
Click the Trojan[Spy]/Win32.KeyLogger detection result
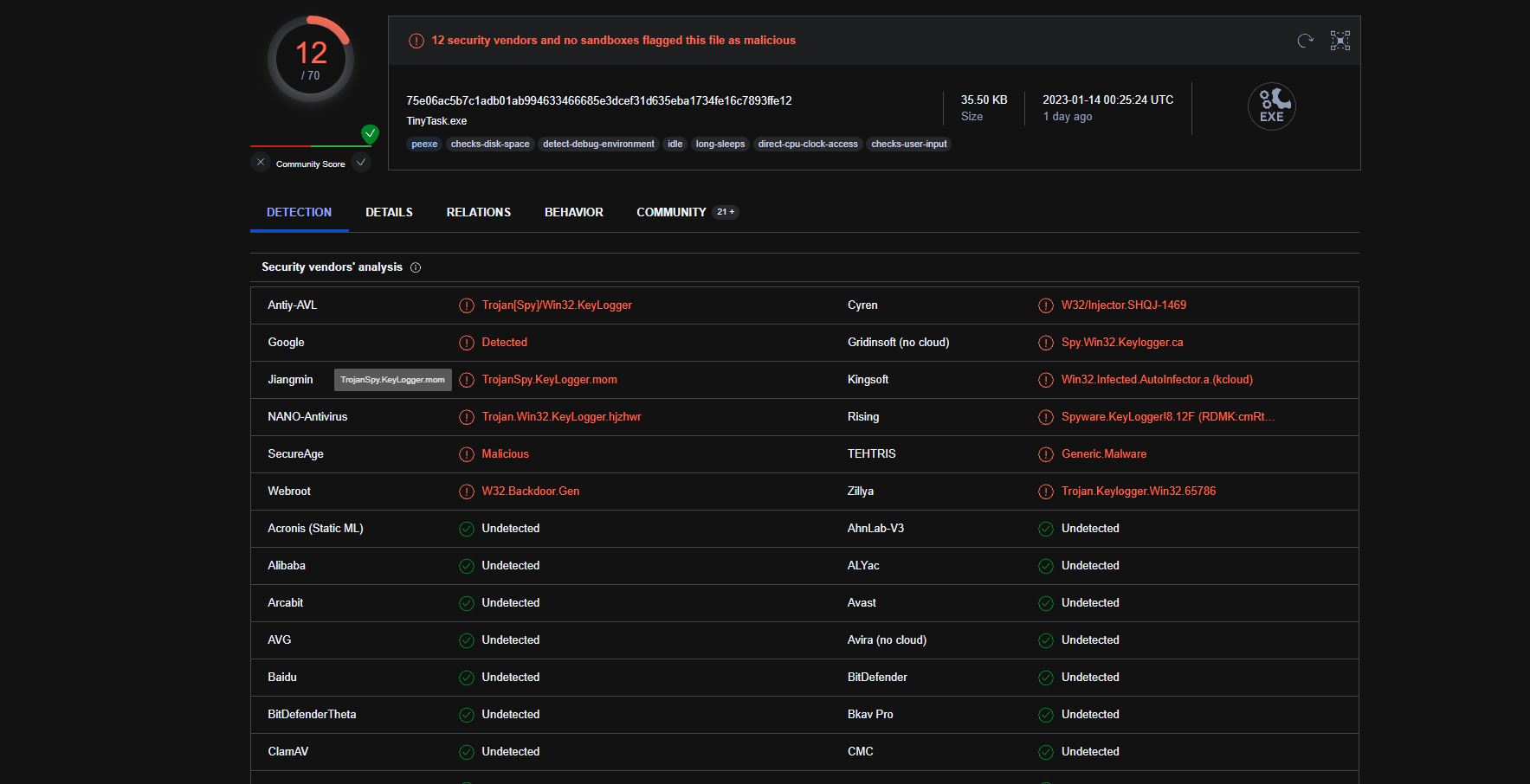pos(557,305)
